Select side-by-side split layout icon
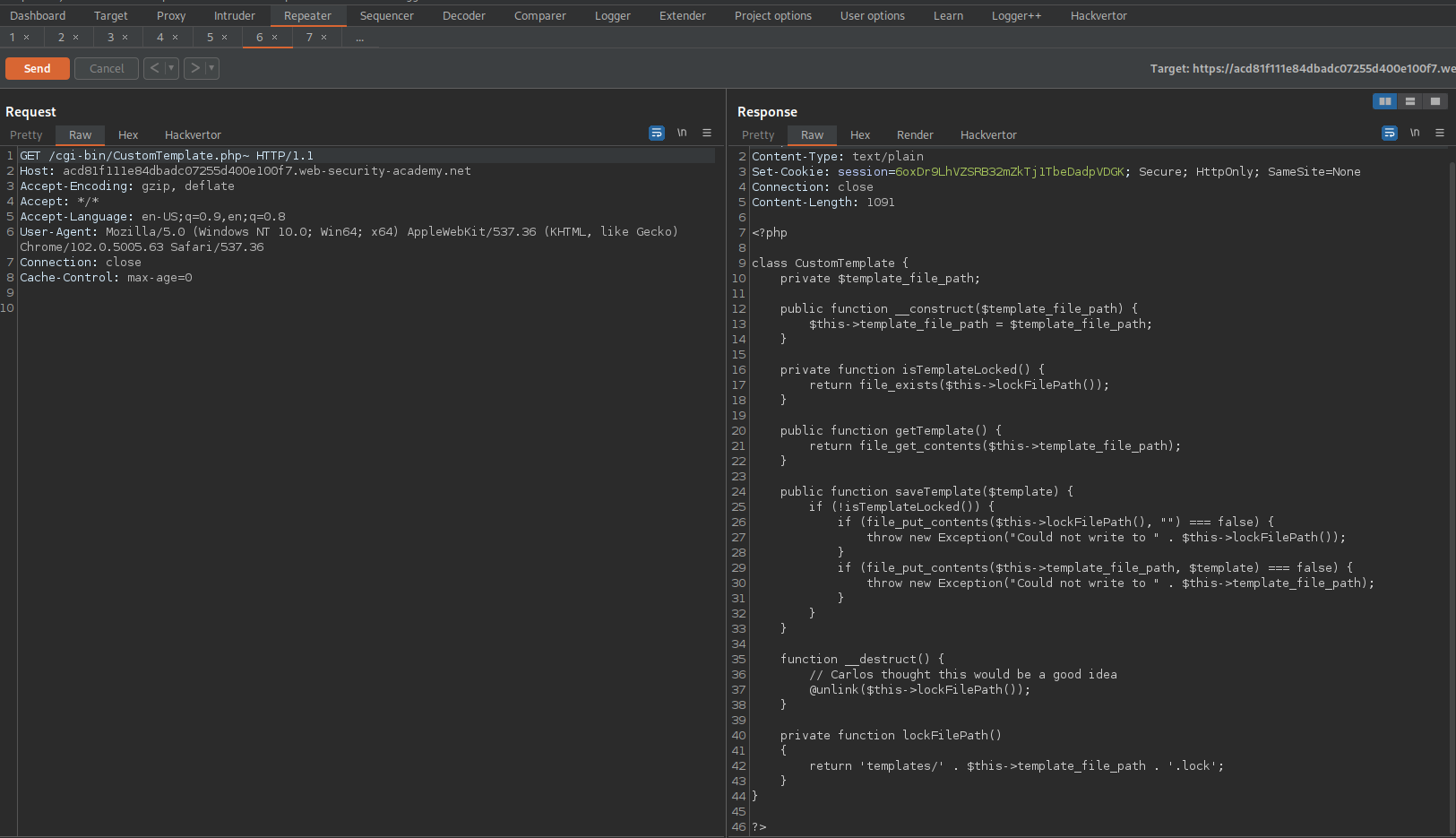This screenshot has height=838, width=1456. point(1385,101)
